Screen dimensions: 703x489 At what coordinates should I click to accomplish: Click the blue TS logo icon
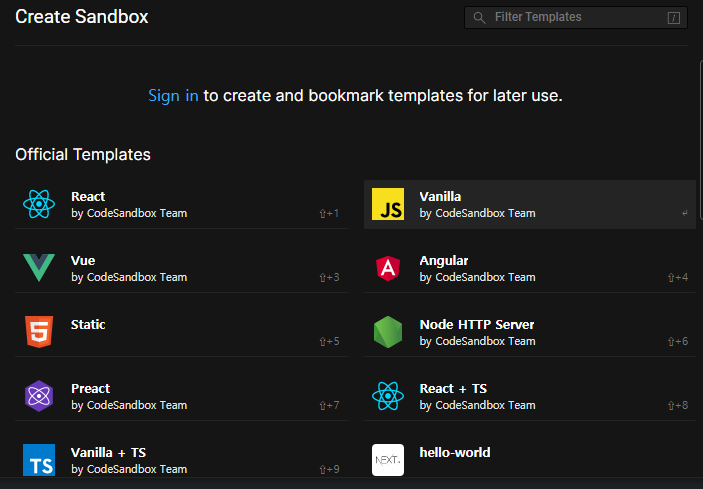click(x=39, y=460)
